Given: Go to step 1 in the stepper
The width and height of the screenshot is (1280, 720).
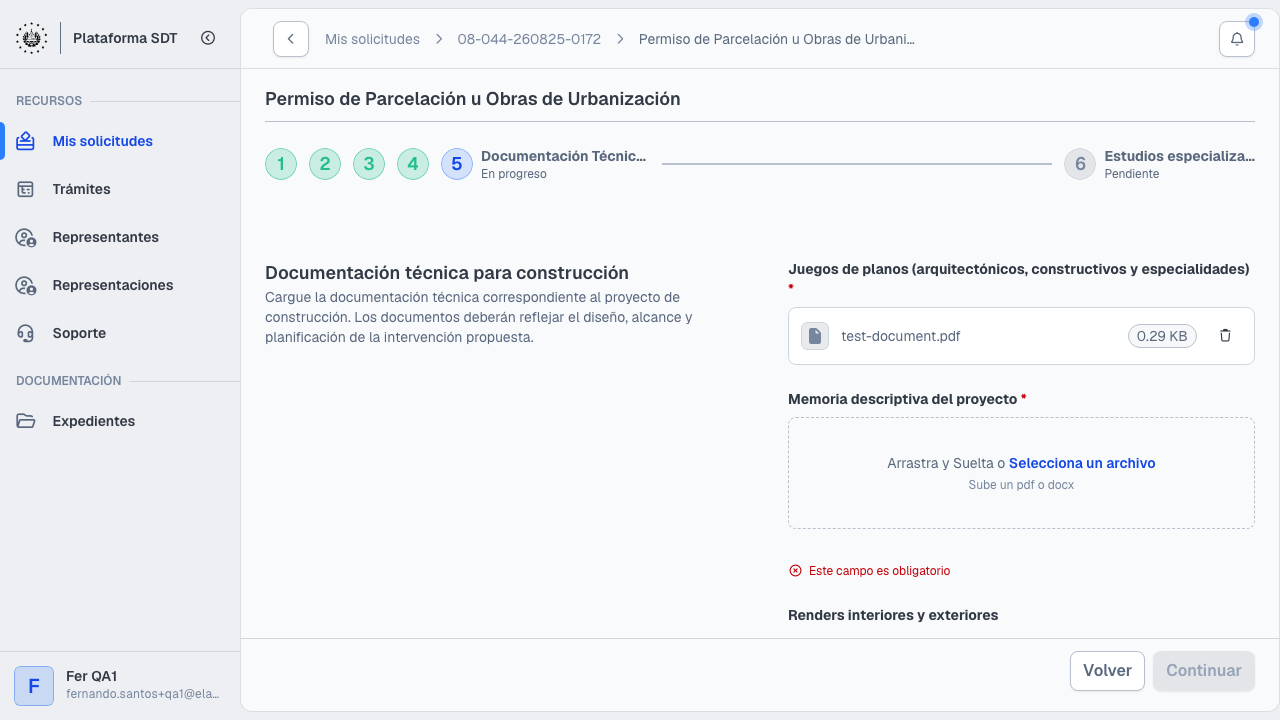Looking at the screenshot, I should click(x=281, y=164).
